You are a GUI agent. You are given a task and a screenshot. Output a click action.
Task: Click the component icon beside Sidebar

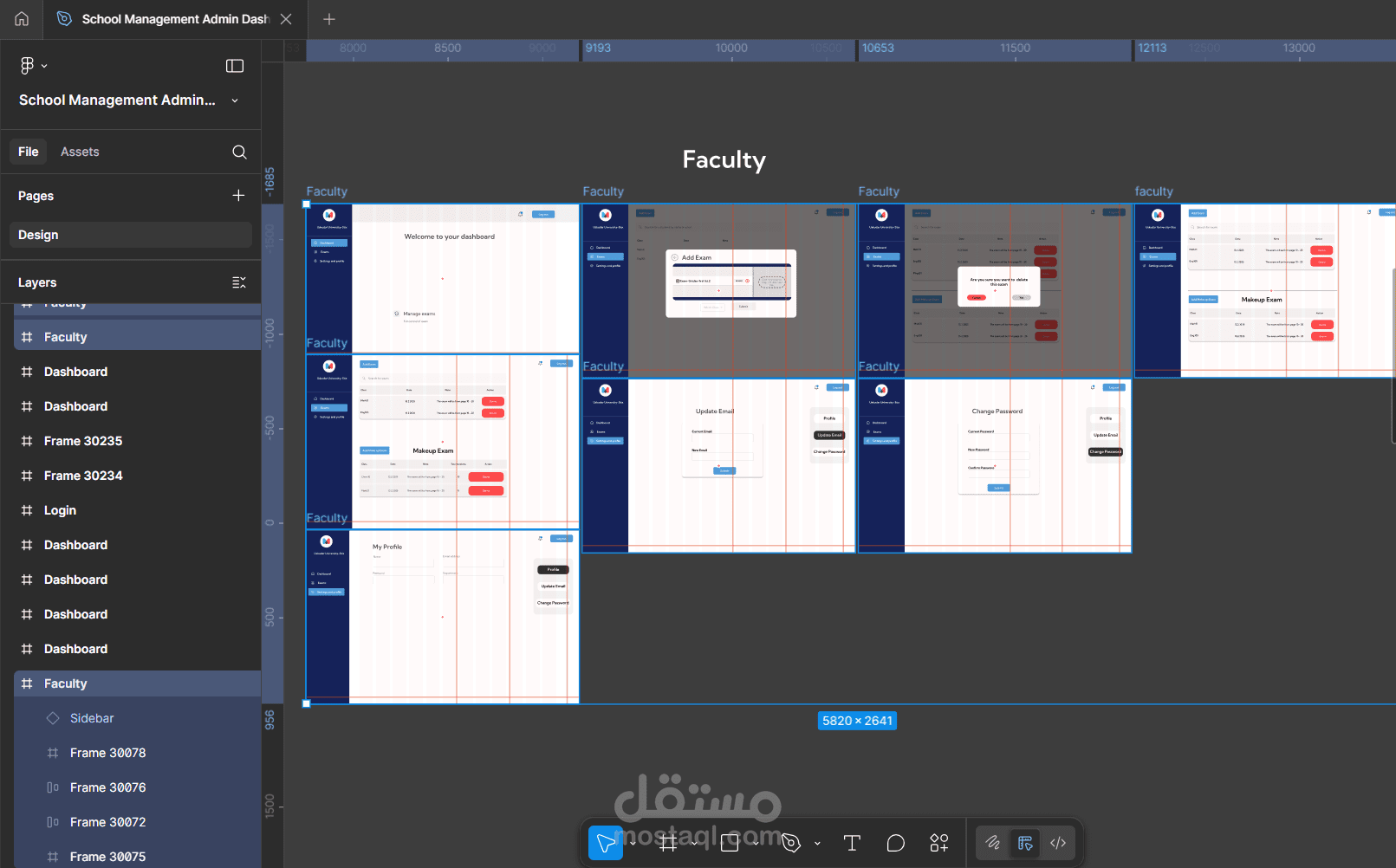pyautogui.click(x=53, y=718)
